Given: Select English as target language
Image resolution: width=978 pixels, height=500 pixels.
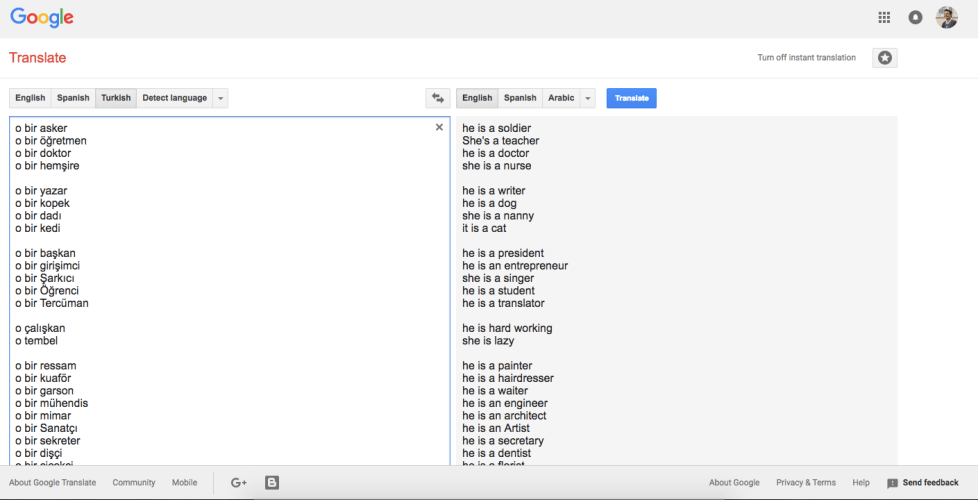Looking at the screenshot, I should click(477, 98).
